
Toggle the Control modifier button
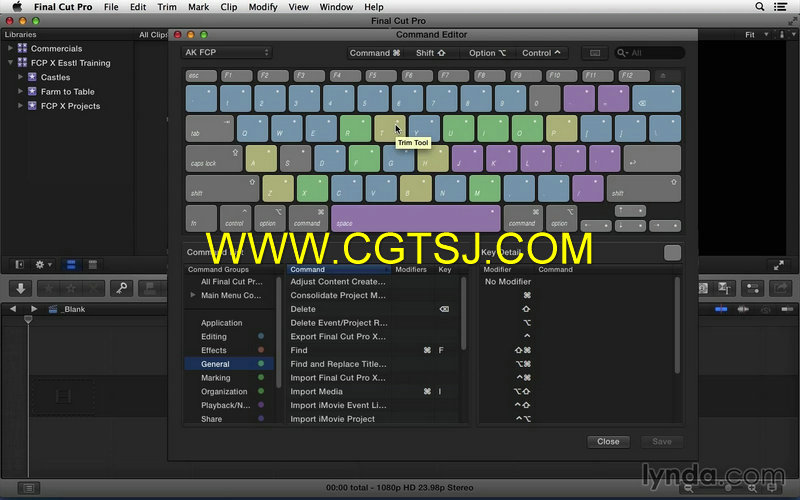[541, 53]
